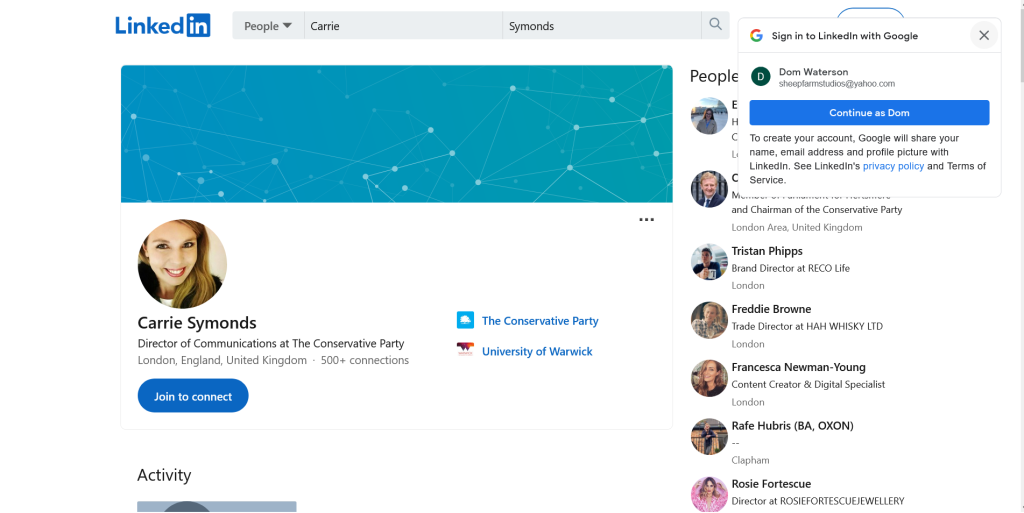This screenshot has height=513, width=1024.
Task: Open The Conservative Party link
Action: click(540, 320)
